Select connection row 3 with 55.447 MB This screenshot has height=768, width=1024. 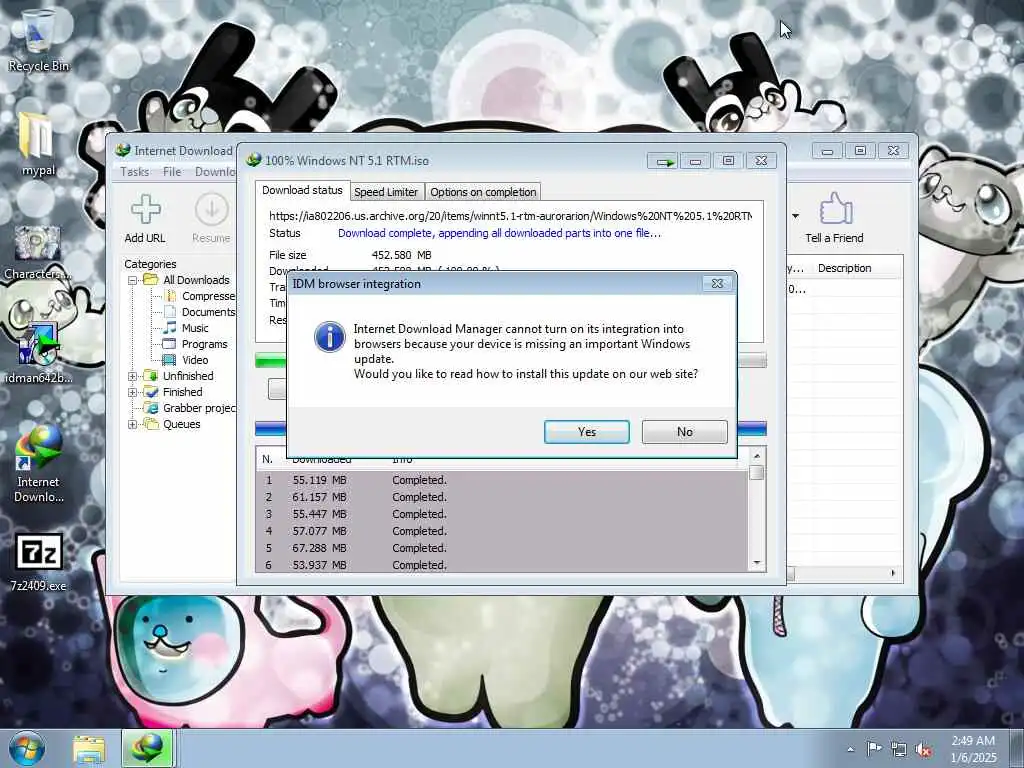pyautogui.click(x=502, y=514)
